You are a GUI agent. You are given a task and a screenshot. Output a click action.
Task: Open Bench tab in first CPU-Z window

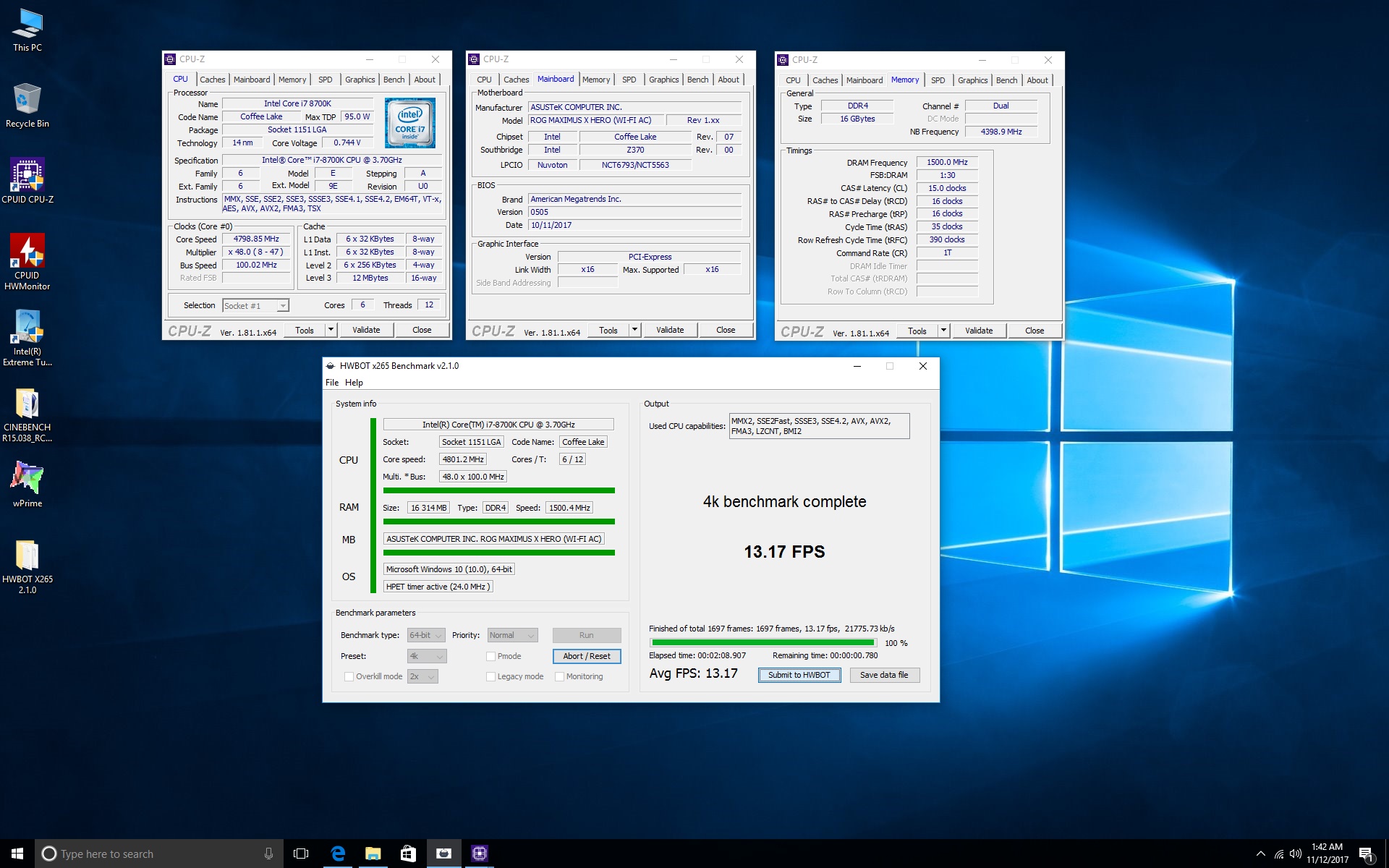click(394, 80)
